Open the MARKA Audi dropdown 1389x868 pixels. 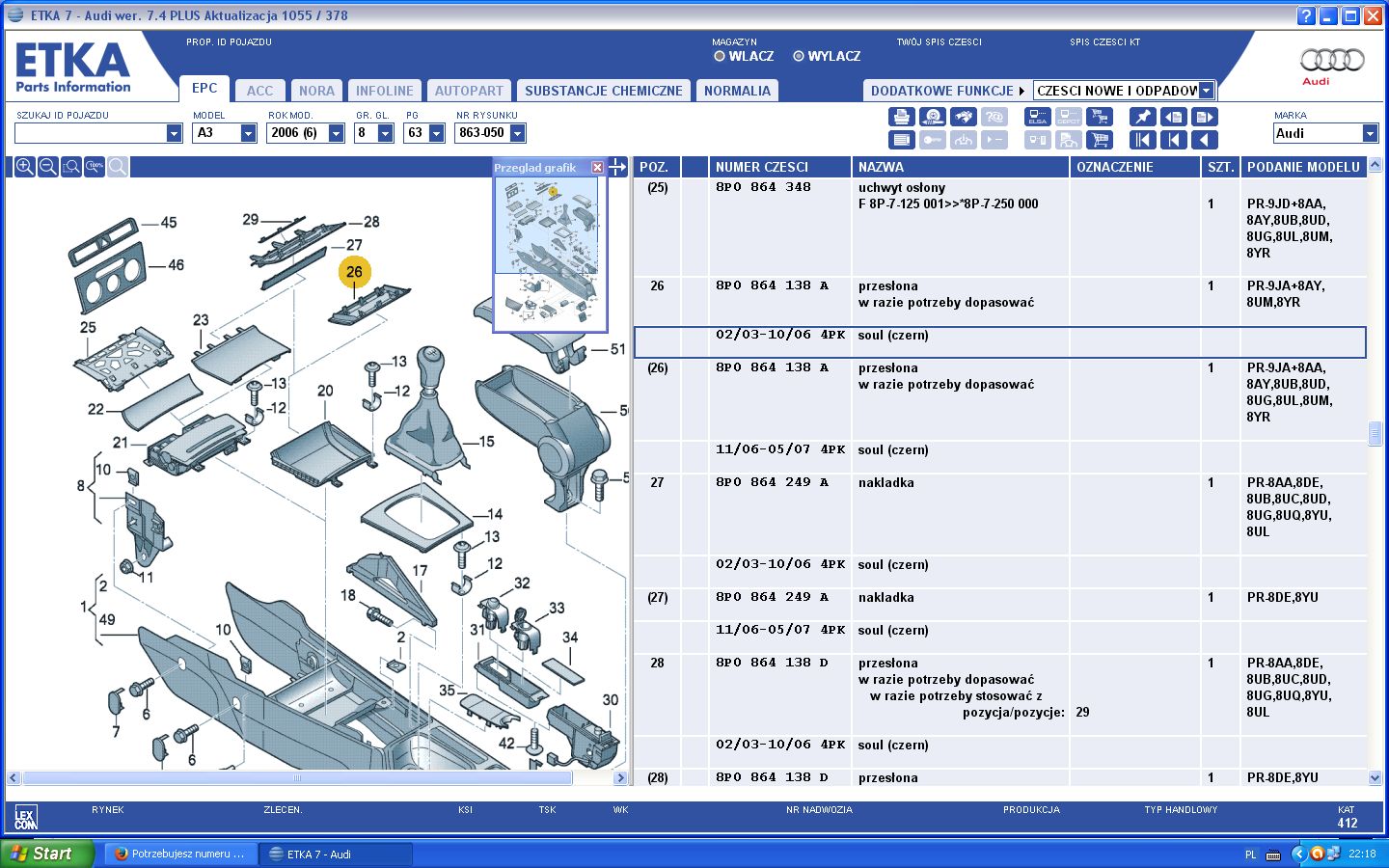1370,133
